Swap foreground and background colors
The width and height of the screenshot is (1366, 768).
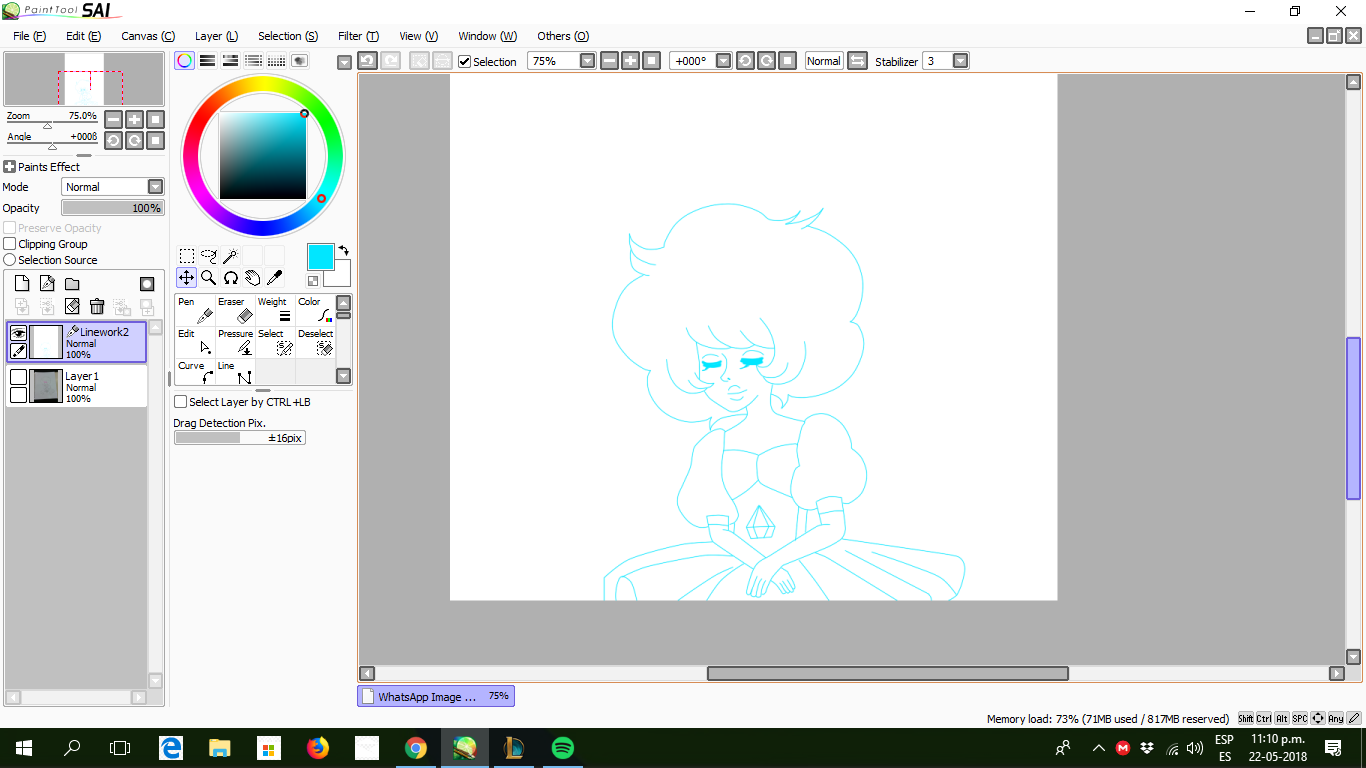point(344,250)
